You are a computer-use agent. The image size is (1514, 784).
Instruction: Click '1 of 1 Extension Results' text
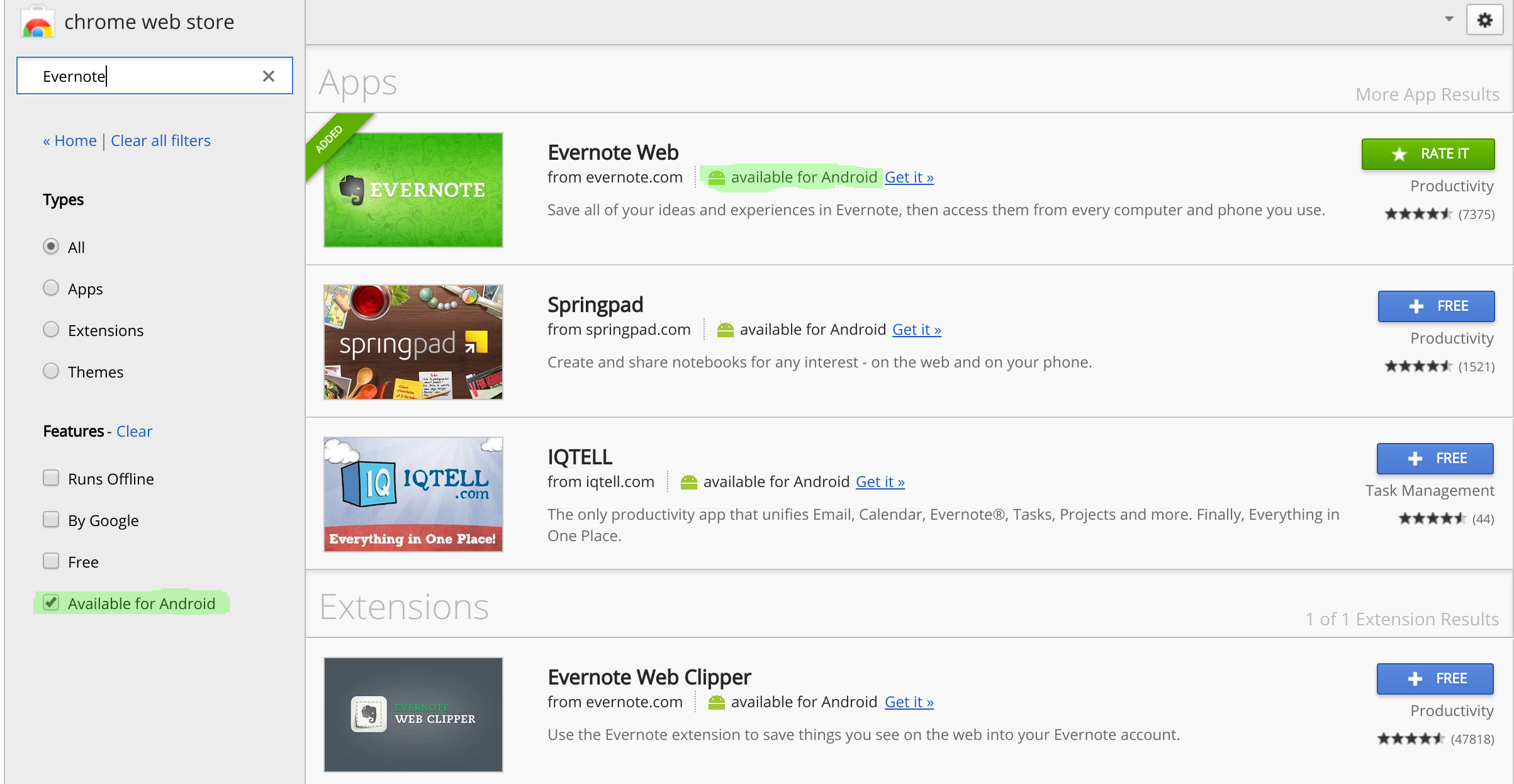click(1401, 619)
